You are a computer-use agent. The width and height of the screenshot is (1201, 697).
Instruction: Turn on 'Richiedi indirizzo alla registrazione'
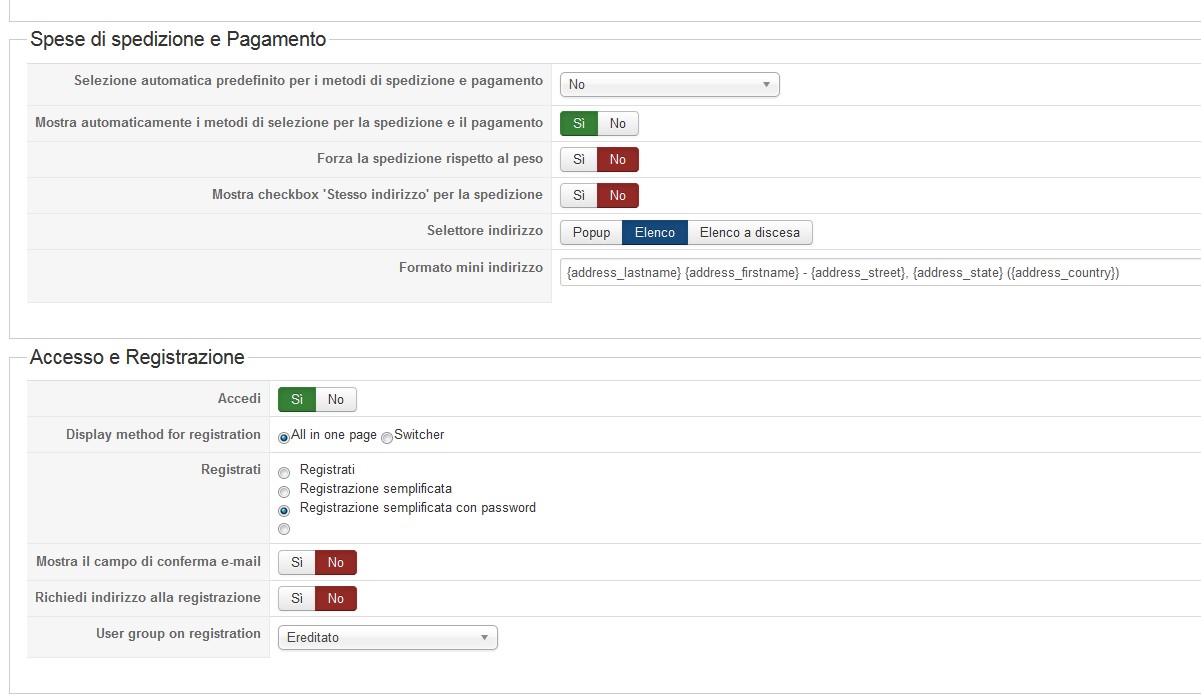pos(297,599)
